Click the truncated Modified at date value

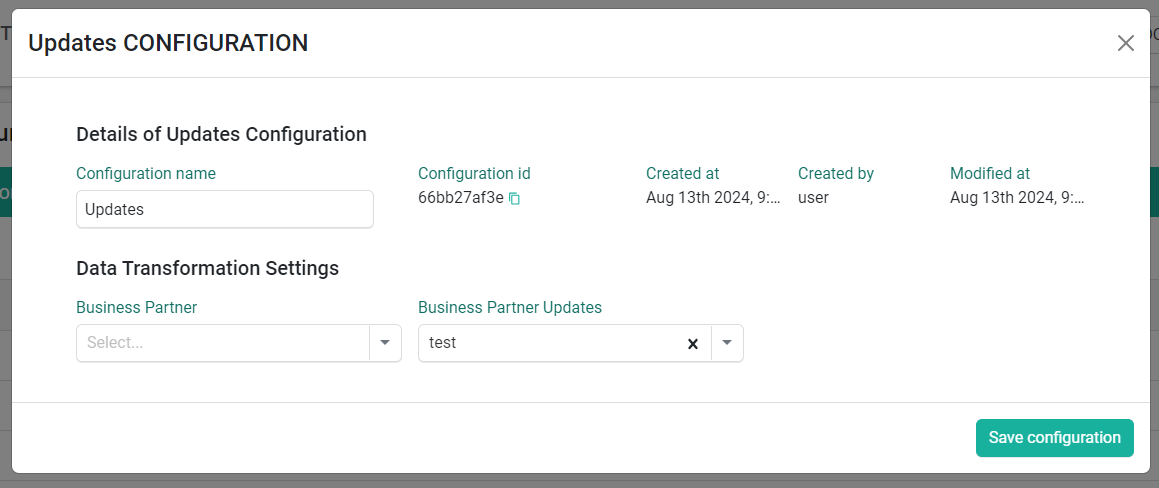point(1017,198)
